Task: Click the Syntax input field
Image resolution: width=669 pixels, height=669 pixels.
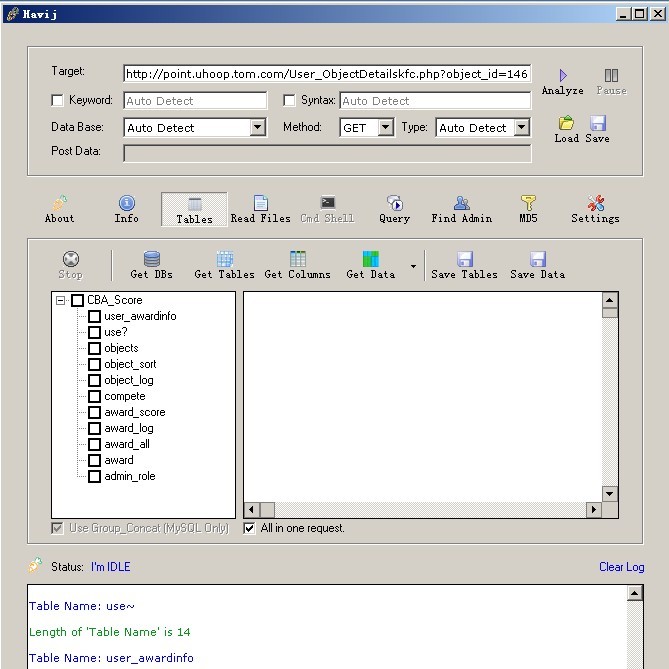Action: 435,101
